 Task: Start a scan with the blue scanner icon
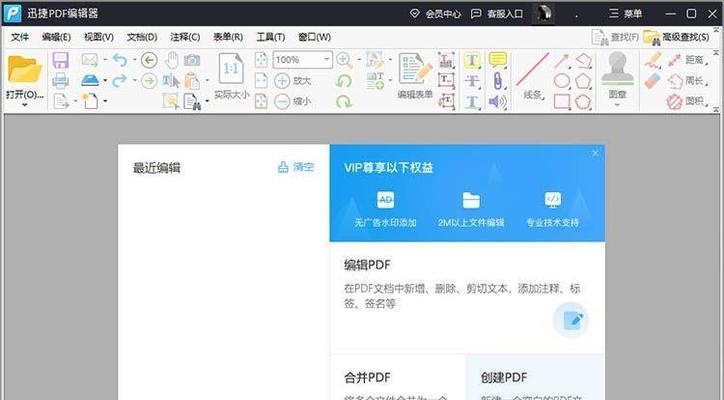tap(90, 80)
